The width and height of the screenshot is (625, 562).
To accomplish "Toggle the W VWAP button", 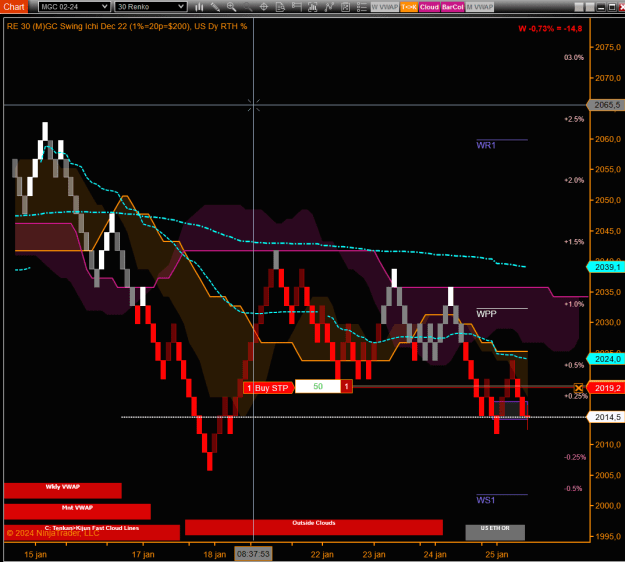I will tap(385, 7).
